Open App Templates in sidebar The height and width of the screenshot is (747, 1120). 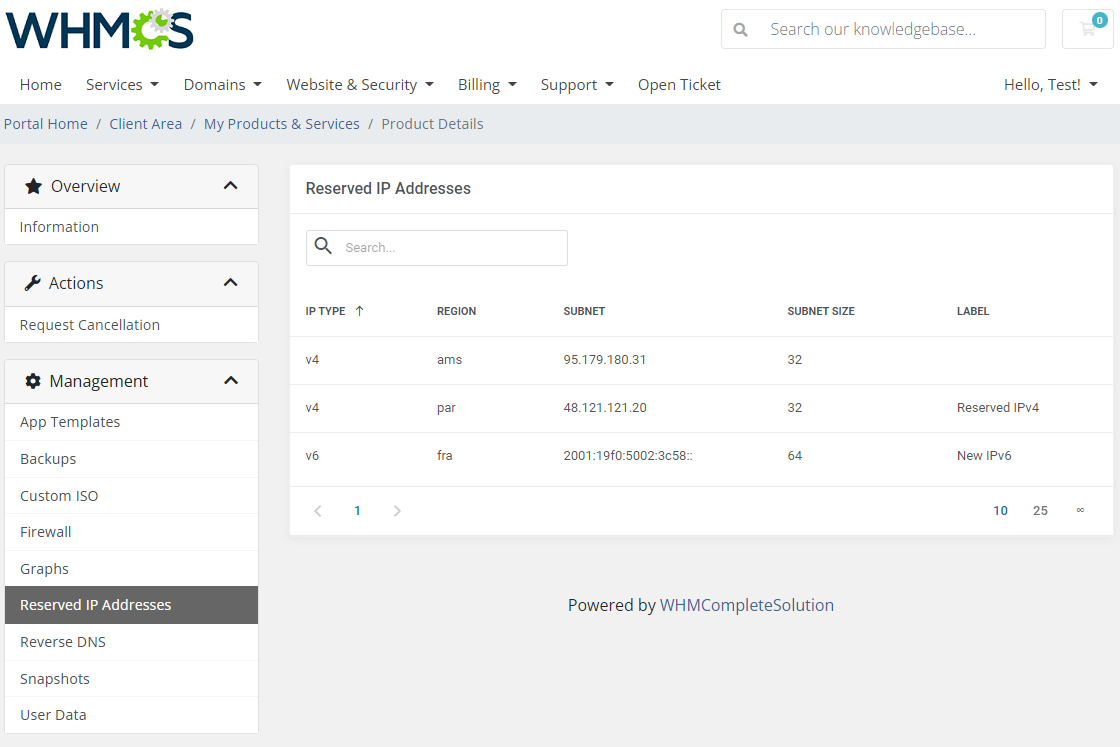[131, 422]
